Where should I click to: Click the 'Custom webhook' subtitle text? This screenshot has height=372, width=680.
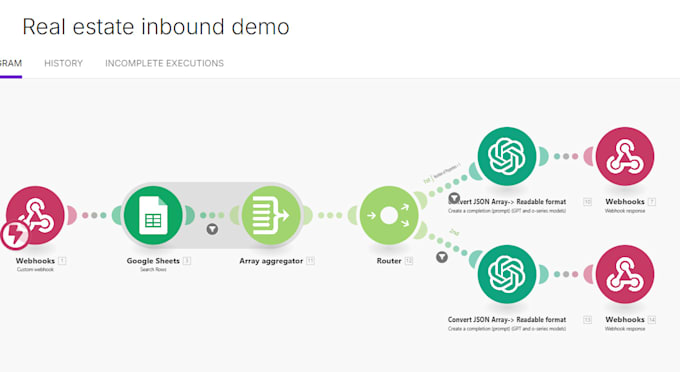coord(36,270)
